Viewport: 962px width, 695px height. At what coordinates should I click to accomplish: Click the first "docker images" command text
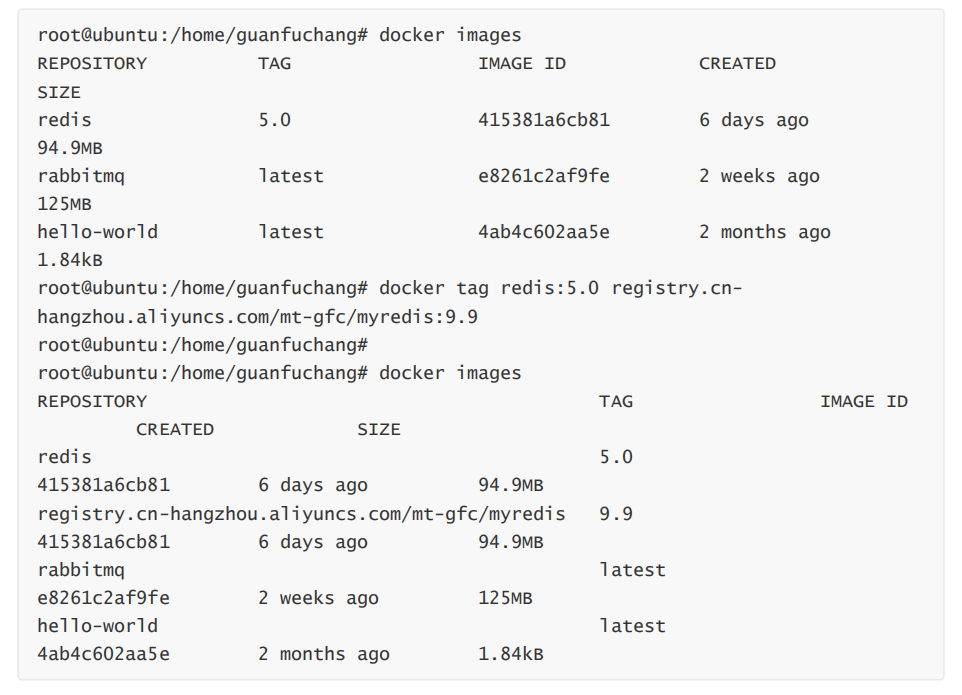coord(450,35)
